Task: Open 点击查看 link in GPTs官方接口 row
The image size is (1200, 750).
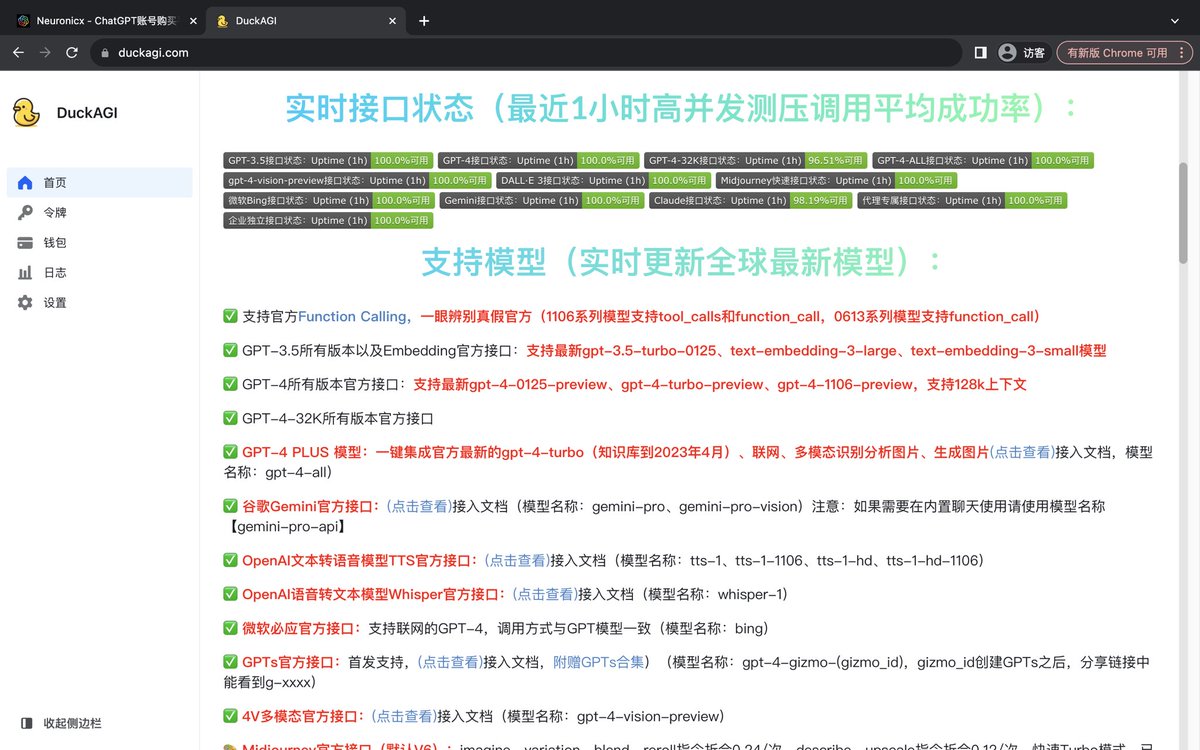Action: [x=449, y=663]
